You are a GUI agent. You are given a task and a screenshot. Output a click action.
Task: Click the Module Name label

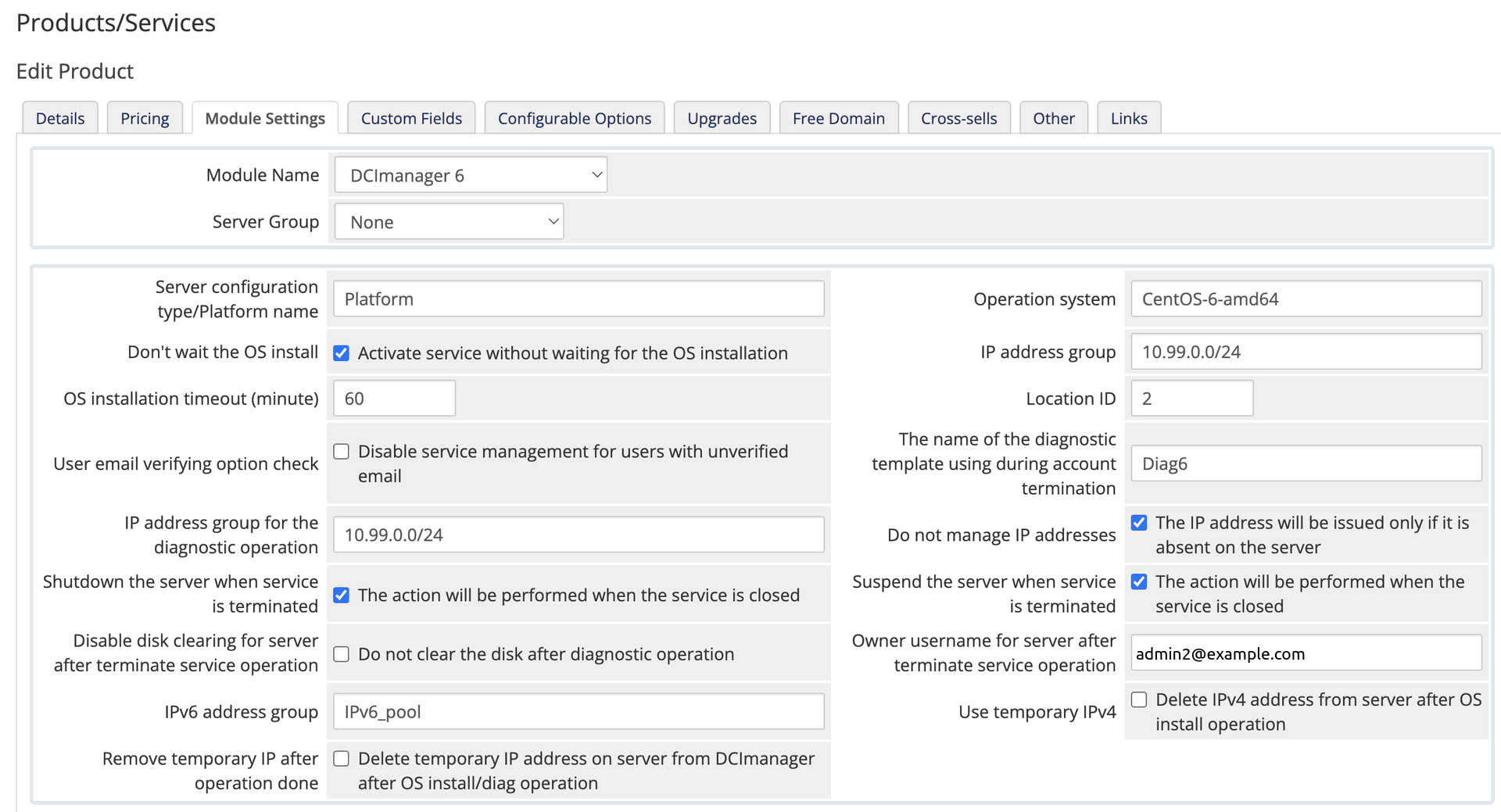[x=263, y=175]
